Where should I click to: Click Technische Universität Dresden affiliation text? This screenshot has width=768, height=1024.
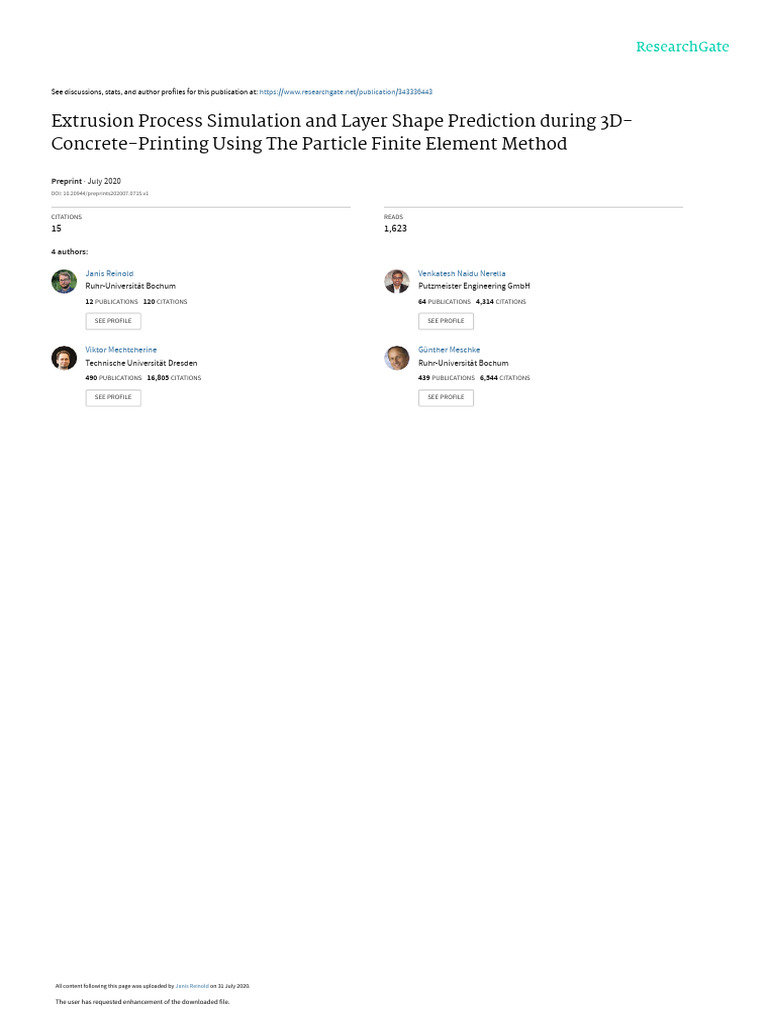coord(141,363)
